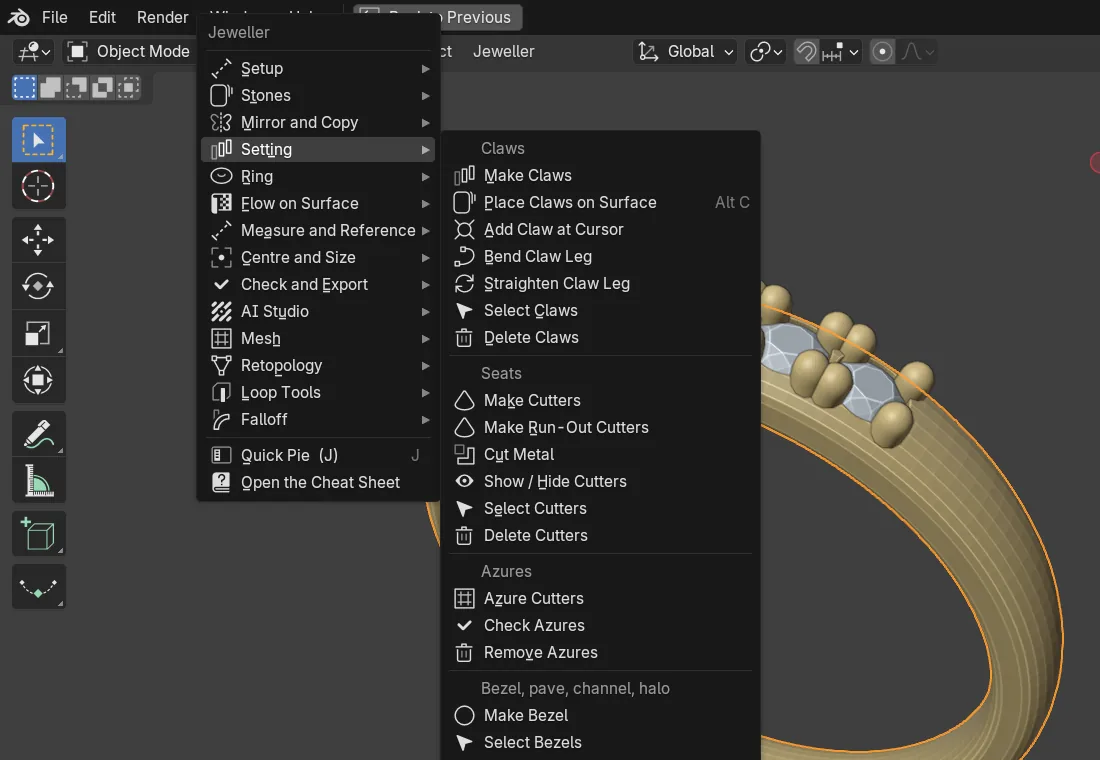This screenshot has height=760, width=1100.
Task: Open the pivot point dropdown
Action: [x=765, y=51]
